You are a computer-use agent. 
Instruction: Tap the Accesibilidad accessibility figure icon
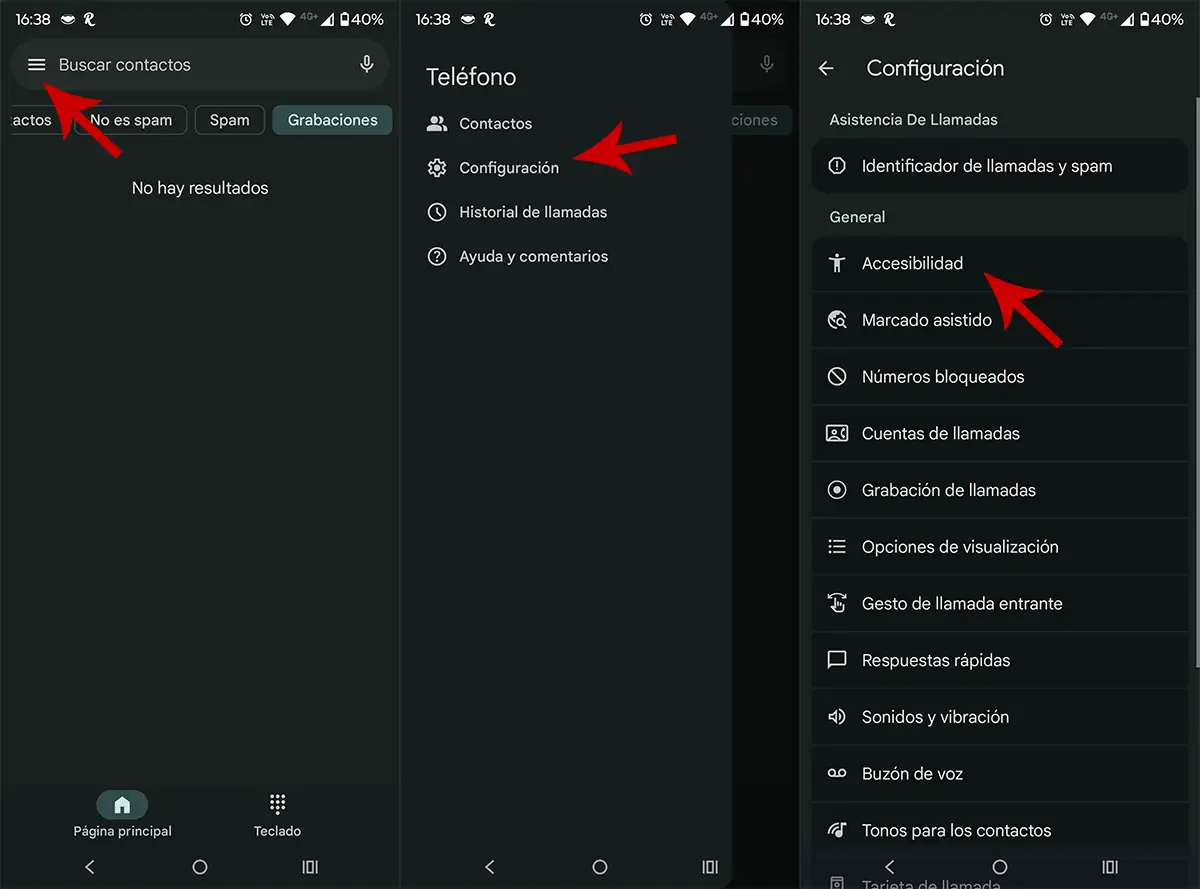(836, 263)
